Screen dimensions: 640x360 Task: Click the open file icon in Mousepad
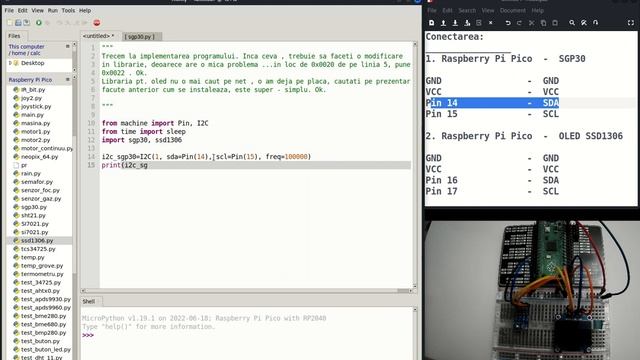click(x=443, y=23)
